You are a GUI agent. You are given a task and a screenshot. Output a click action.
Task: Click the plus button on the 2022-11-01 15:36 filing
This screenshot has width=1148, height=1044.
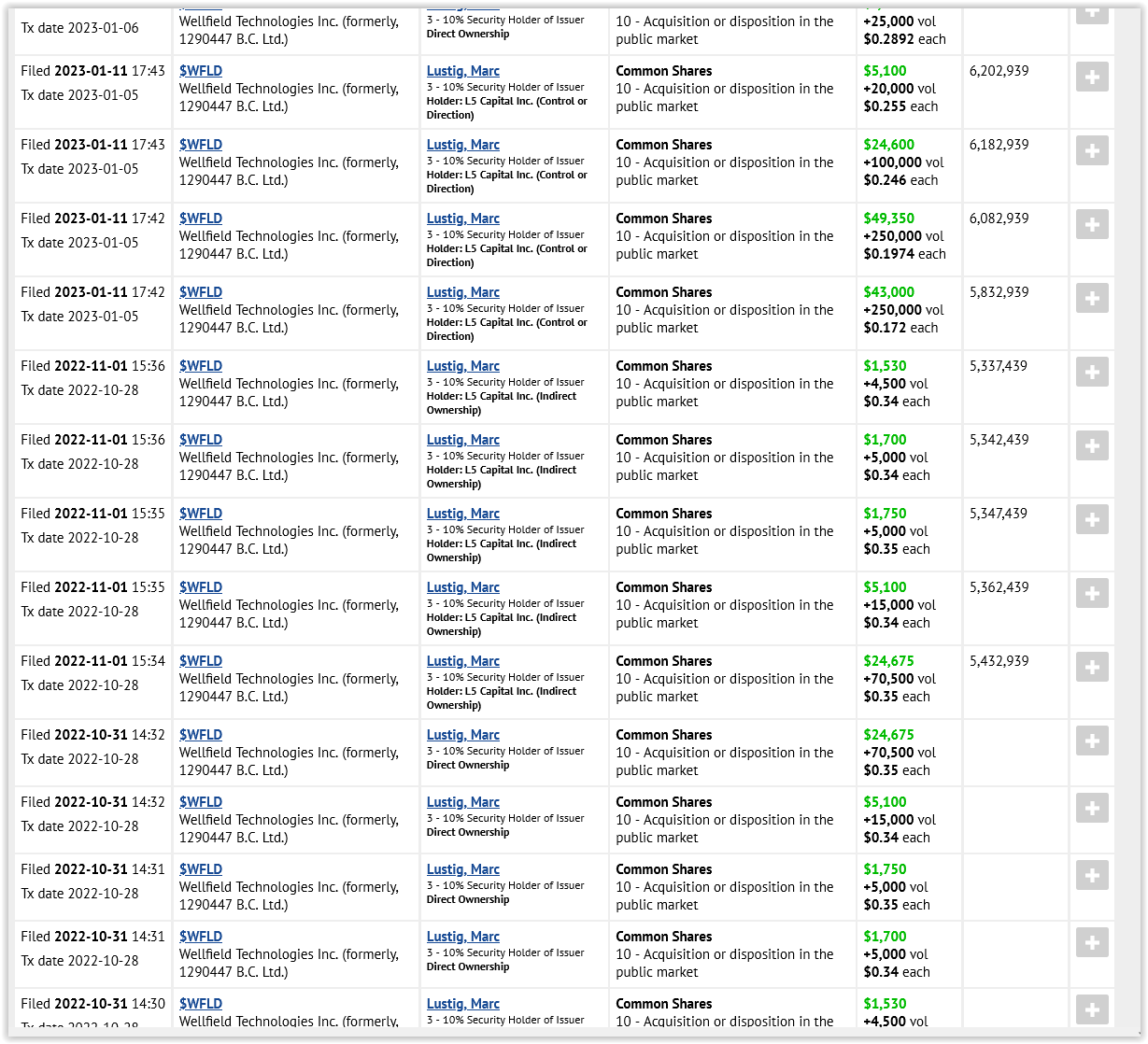[x=1091, y=372]
